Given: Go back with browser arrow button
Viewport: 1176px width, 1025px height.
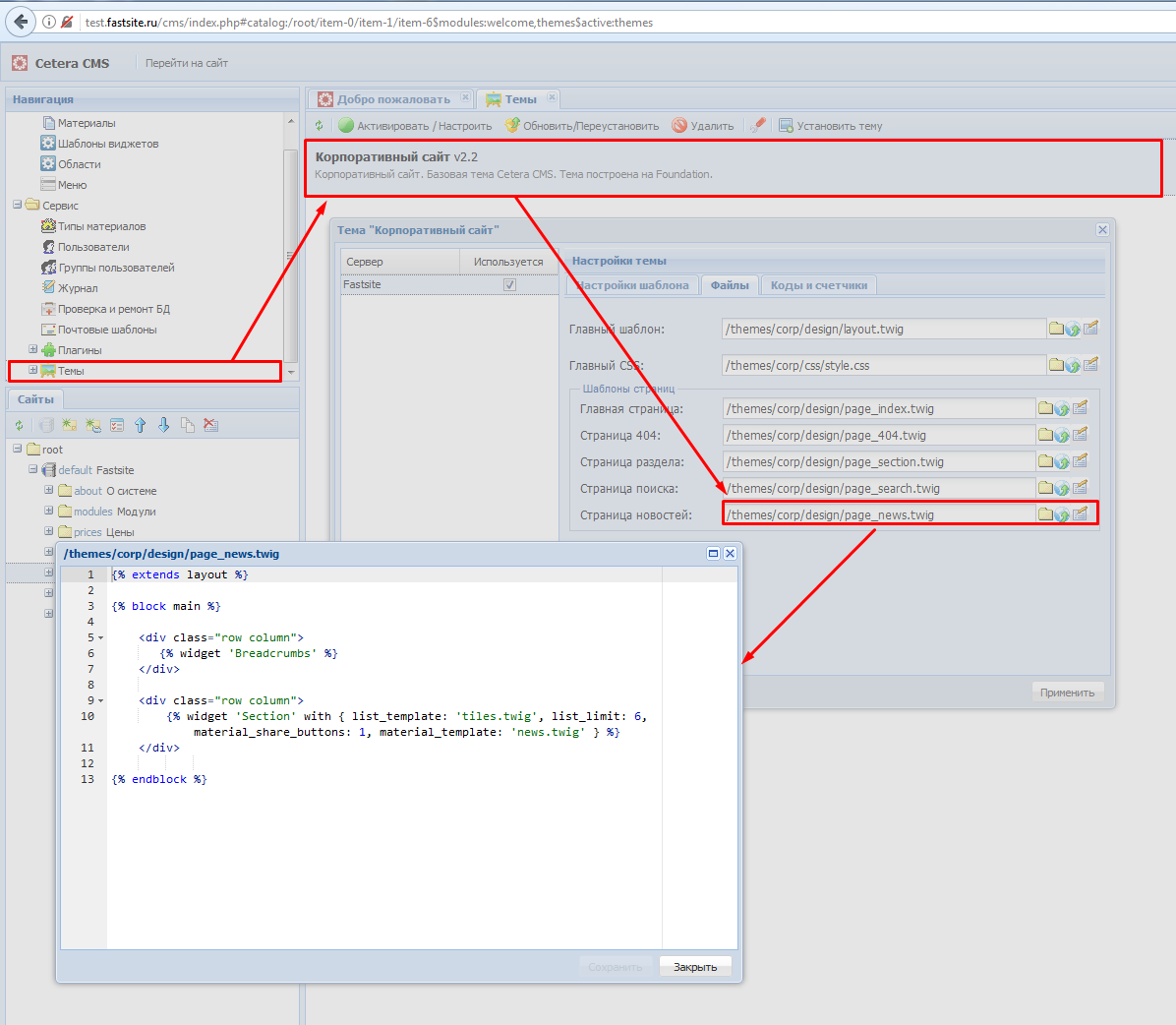Looking at the screenshot, I should click(21, 22).
